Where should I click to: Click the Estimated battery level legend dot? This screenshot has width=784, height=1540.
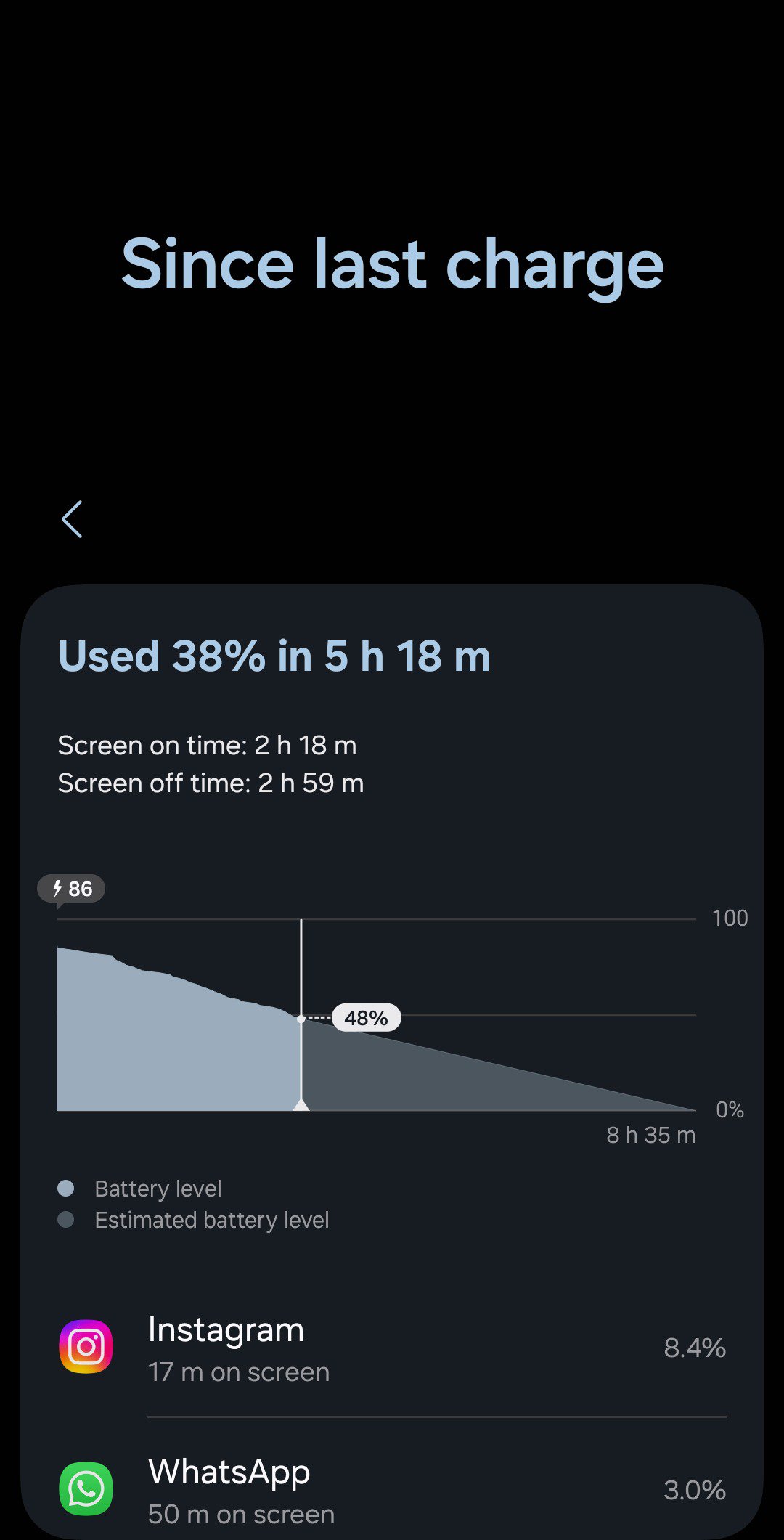pos(66,1220)
